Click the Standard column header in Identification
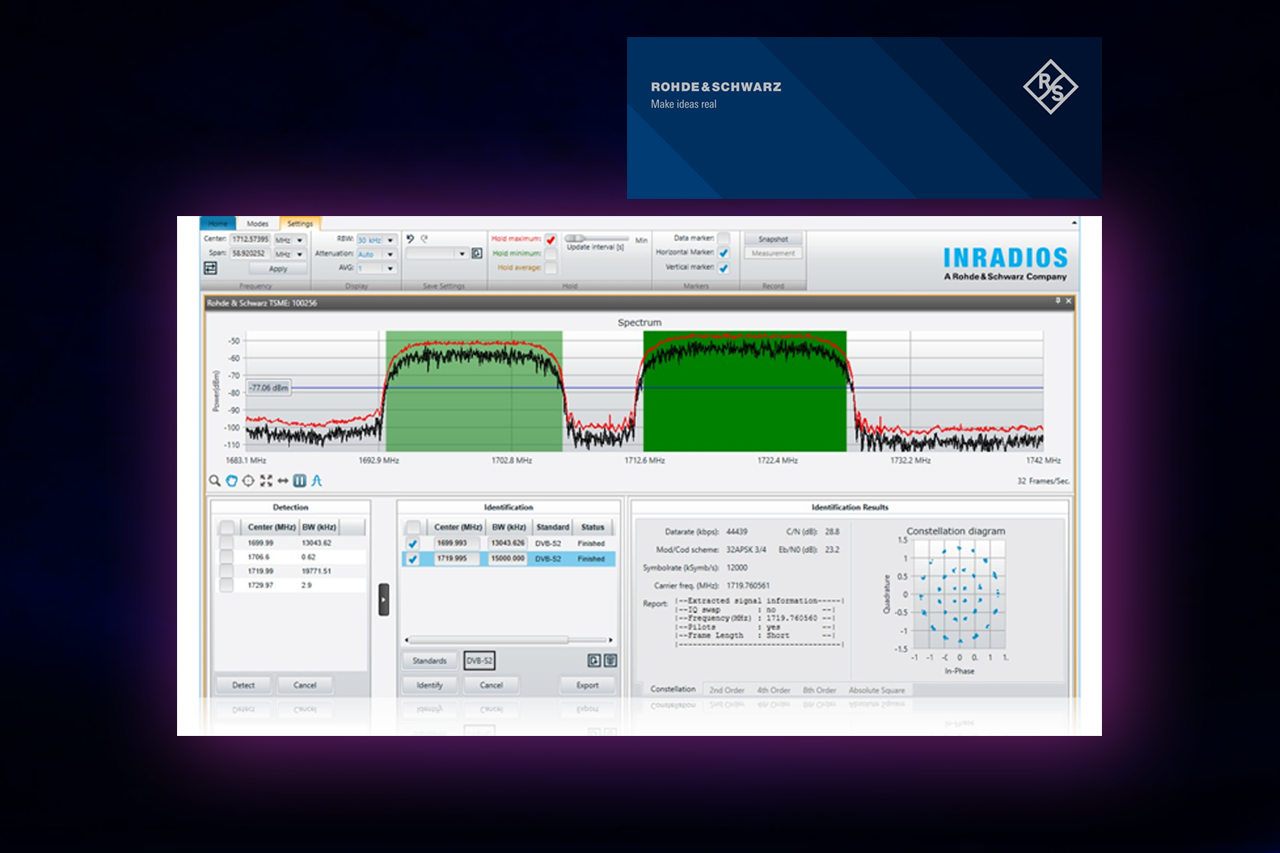This screenshot has width=1280, height=853. click(552, 527)
